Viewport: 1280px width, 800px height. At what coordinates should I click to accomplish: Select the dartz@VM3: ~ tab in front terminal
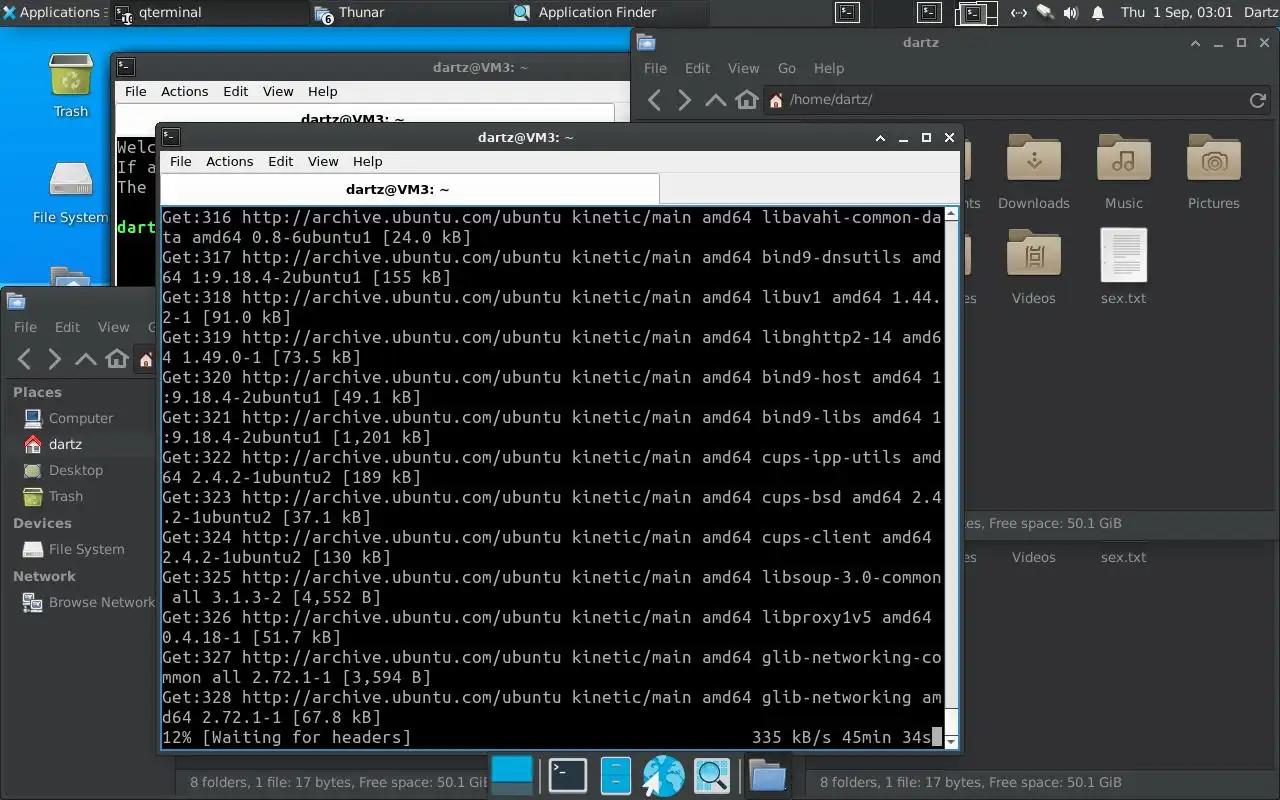coord(410,189)
